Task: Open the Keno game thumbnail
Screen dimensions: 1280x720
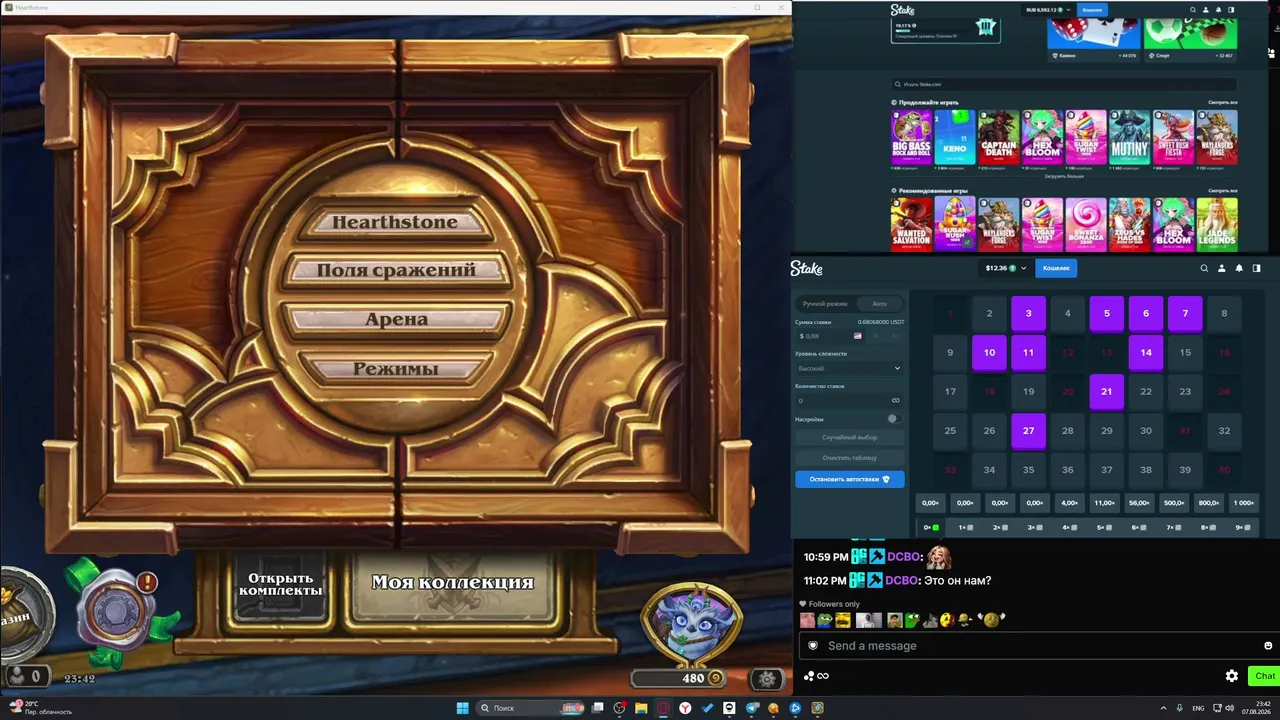Action: pyautogui.click(x=955, y=137)
